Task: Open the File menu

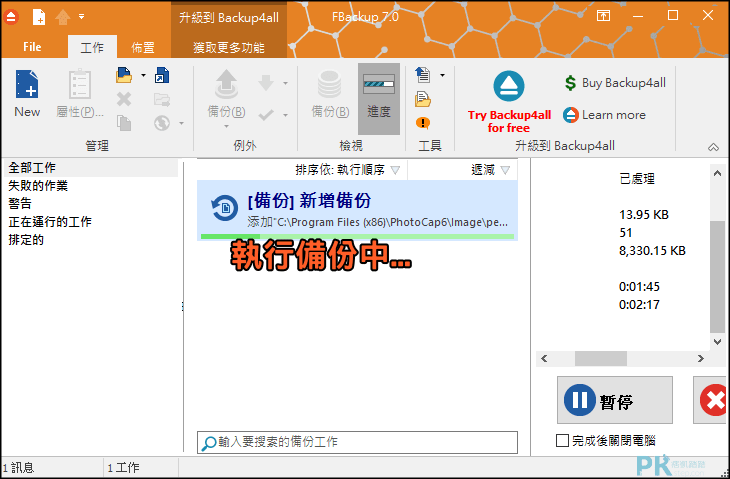Action: pos(32,47)
